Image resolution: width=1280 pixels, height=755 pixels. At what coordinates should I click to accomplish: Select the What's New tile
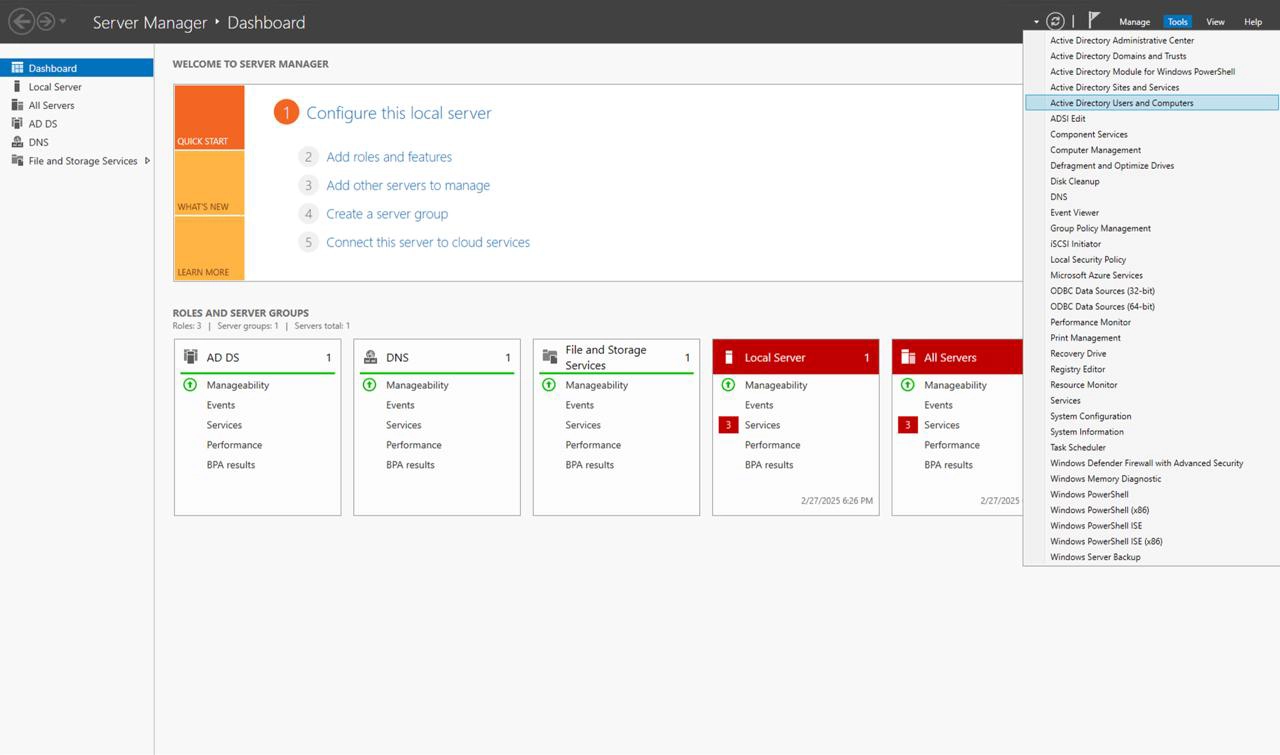point(209,183)
